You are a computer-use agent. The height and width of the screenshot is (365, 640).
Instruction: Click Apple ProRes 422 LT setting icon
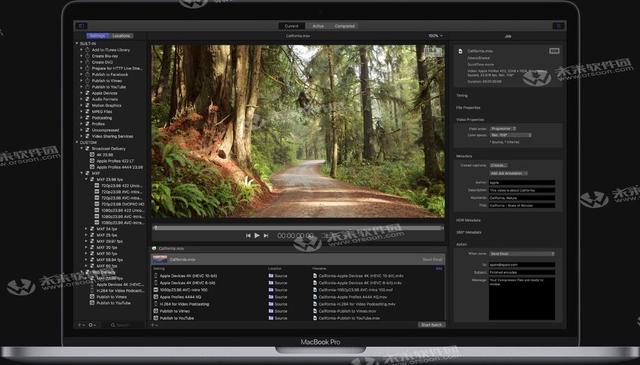(x=92, y=161)
